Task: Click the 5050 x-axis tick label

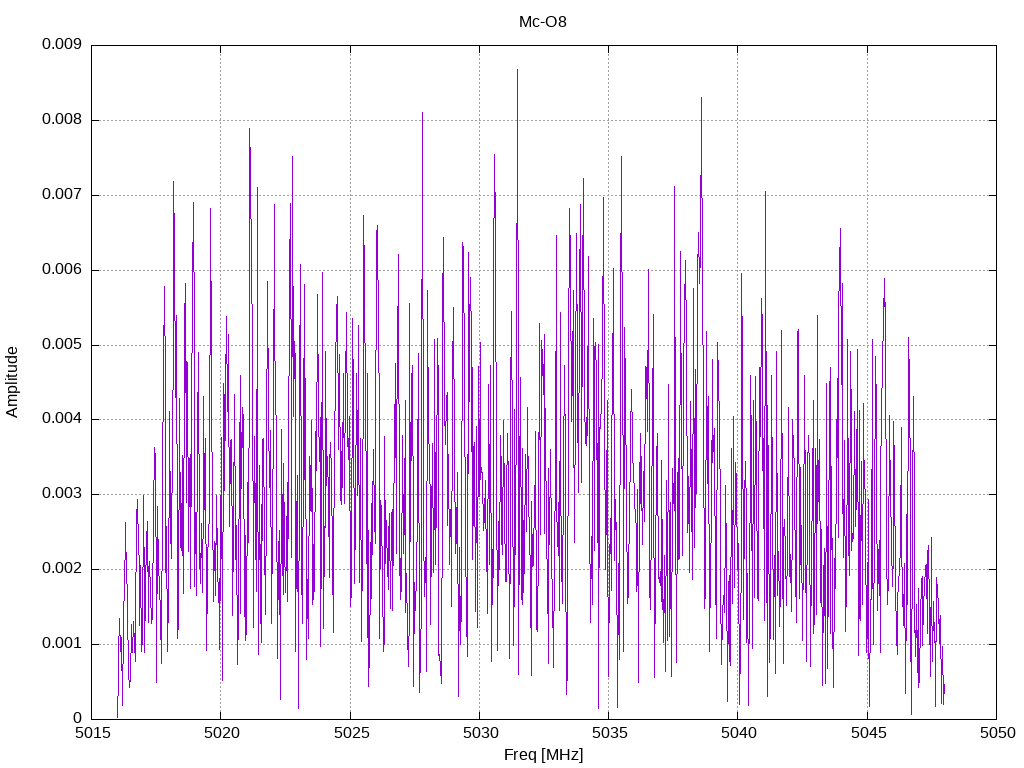Action: (997, 733)
